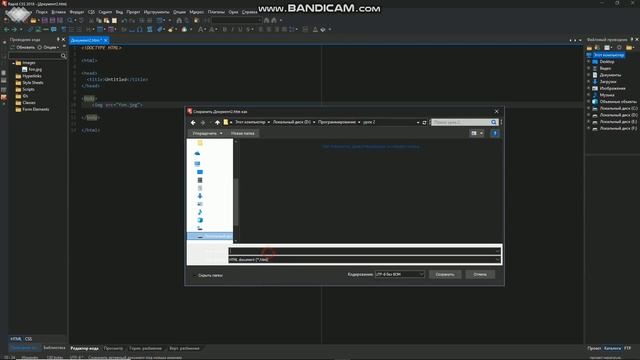Viewport: 640px width, 360px height.
Task: Switch to Horizontal split tab
Action: 145,349
